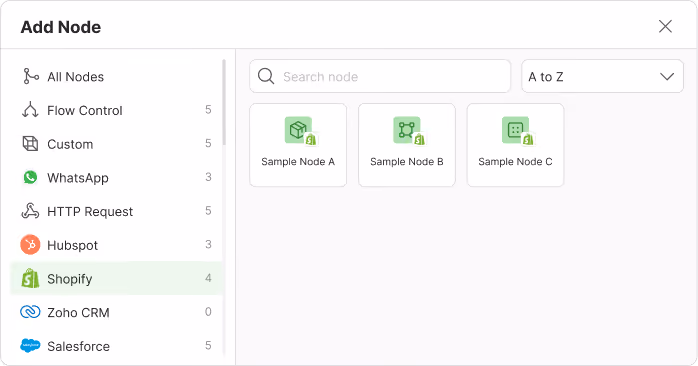Click the Sample Node A package icon
The image size is (698, 366).
pyautogui.click(x=298, y=130)
